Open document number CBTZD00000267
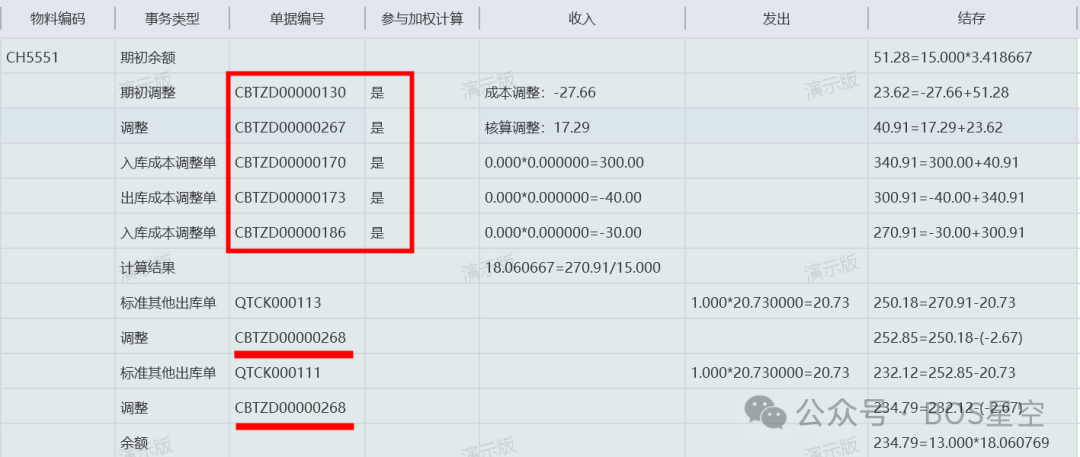The image size is (1080, 457). coord(290,128)
